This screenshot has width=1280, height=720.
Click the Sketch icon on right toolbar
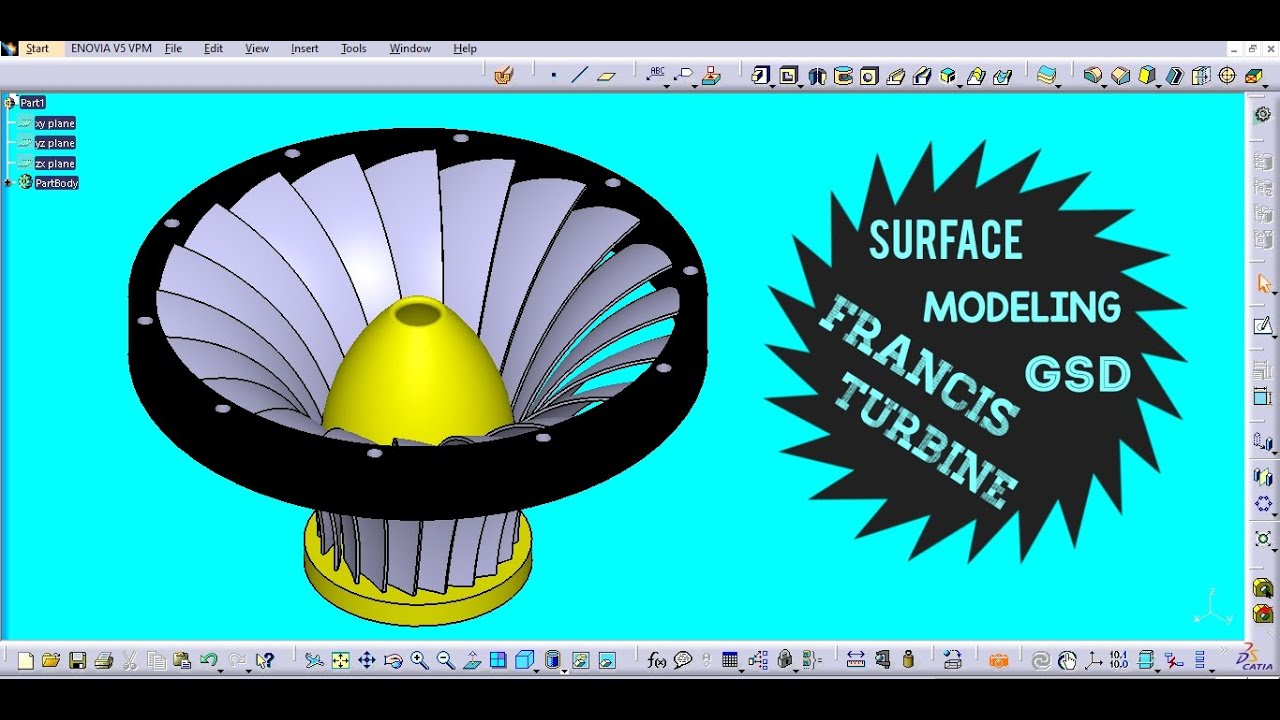click(x=1264, y=326)
